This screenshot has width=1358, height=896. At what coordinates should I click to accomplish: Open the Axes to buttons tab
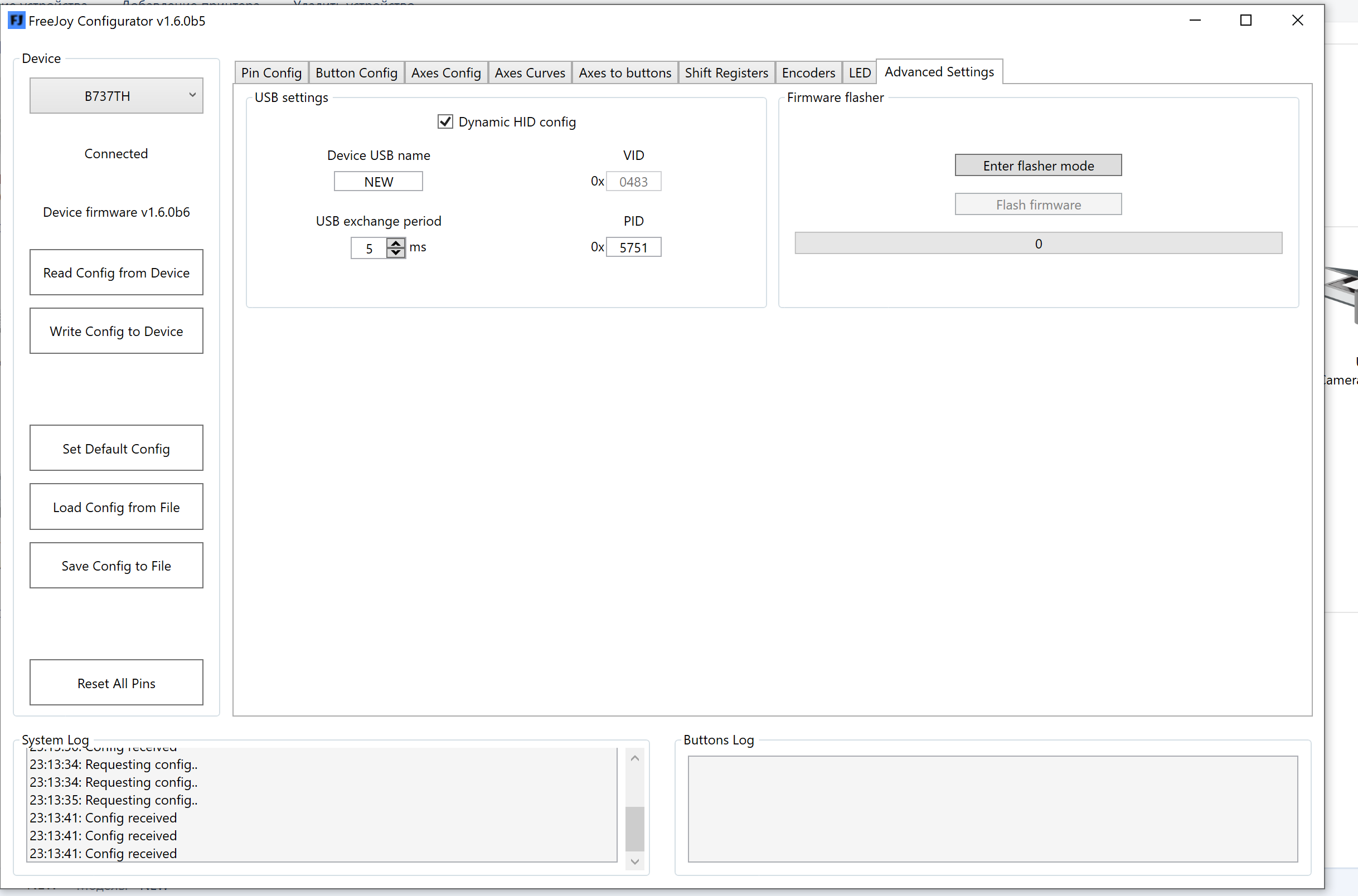(625, 72)
